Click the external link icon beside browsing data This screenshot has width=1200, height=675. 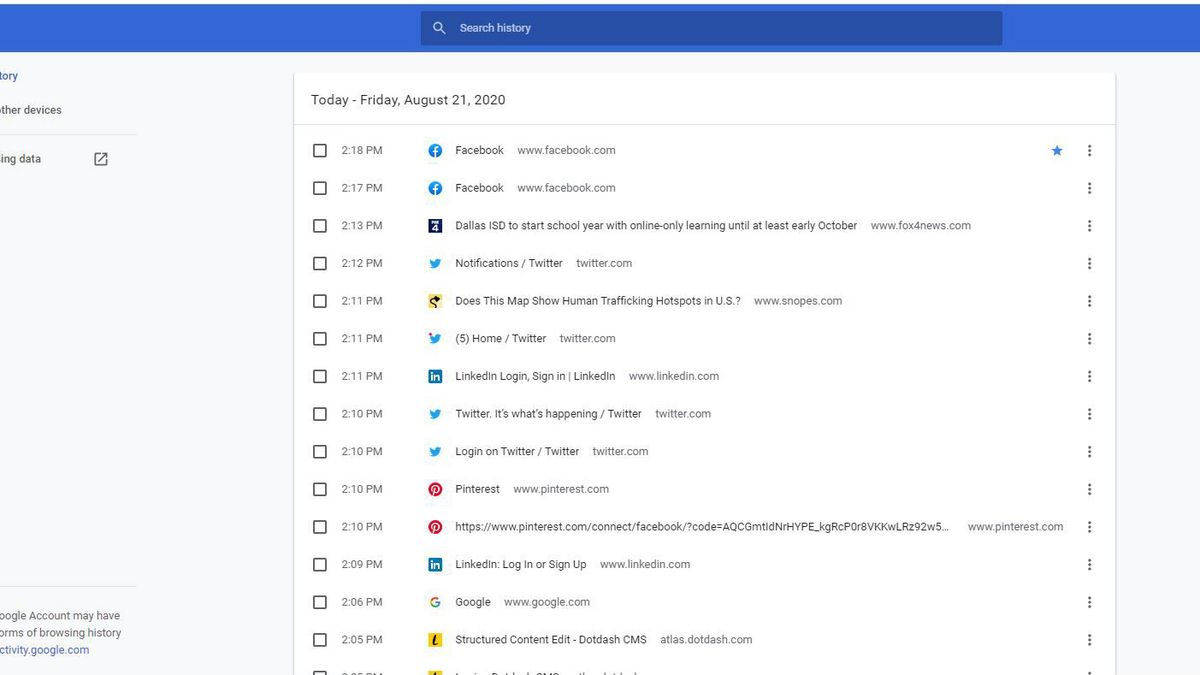pos(101,159)
